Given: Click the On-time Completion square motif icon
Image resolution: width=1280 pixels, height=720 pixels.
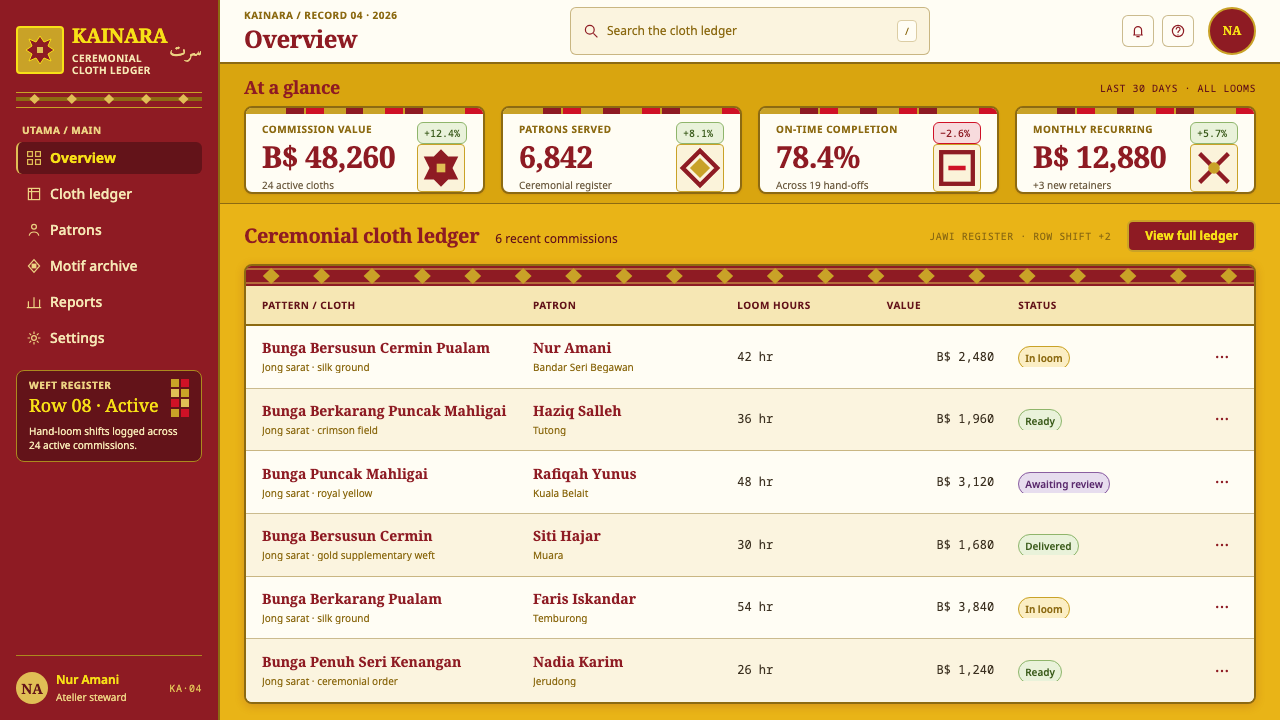Looking at the screenshot, I should point(957,168).
